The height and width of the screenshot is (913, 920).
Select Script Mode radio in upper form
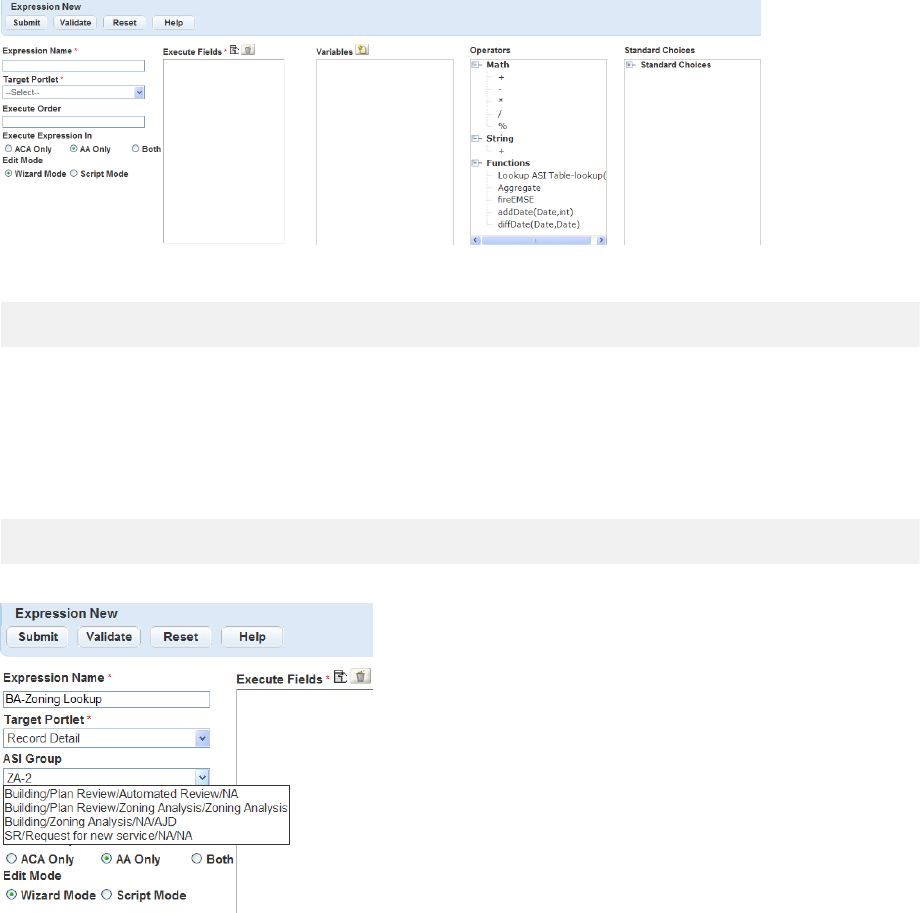click(73, 174)
